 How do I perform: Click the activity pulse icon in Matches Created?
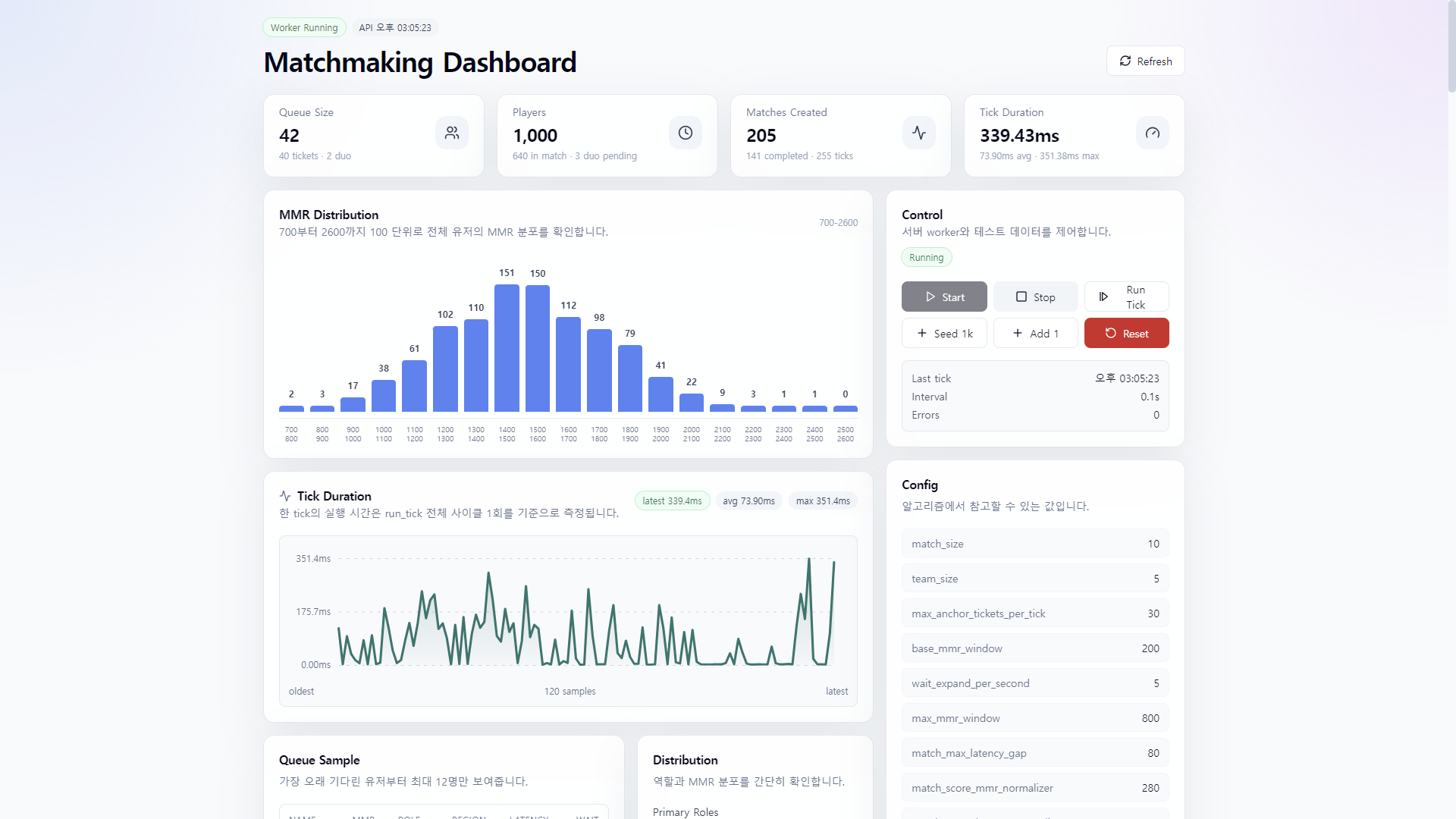coord(919,133)
